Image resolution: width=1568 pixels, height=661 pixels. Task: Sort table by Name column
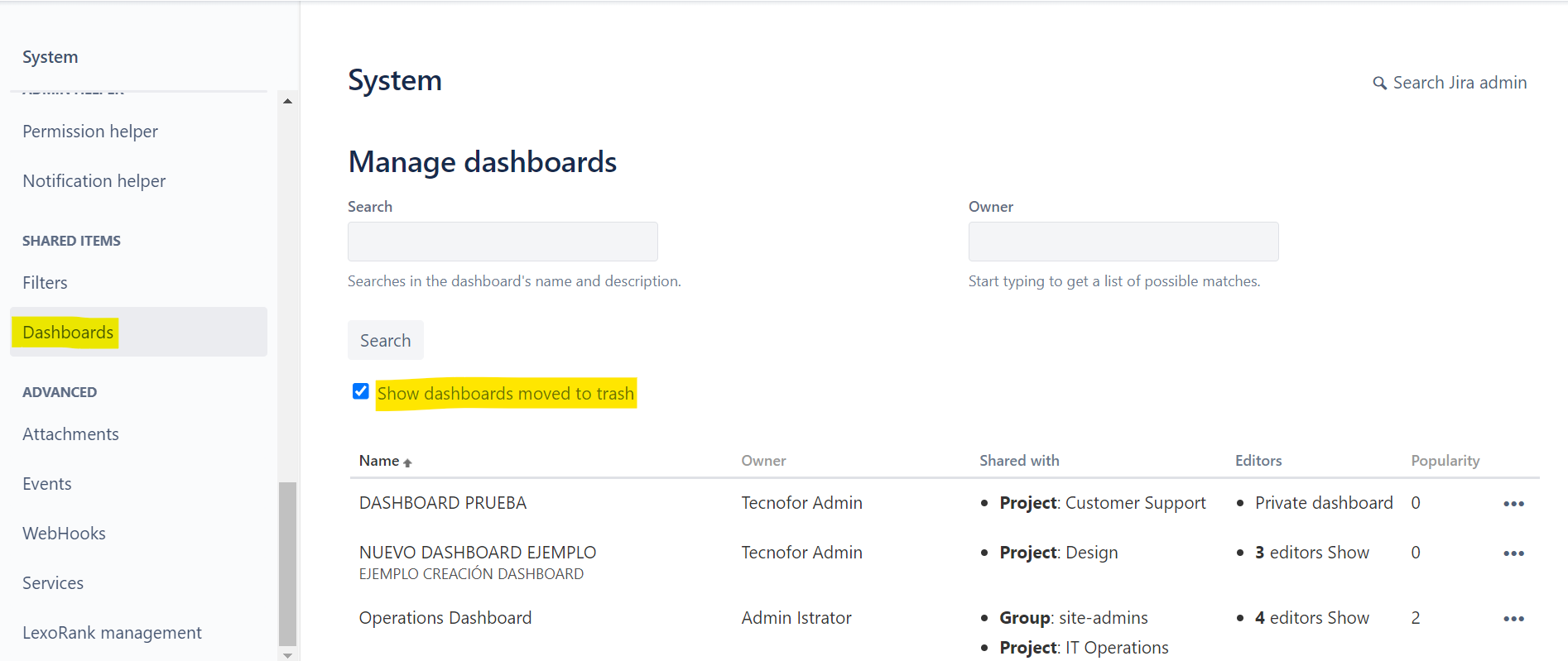385,461
